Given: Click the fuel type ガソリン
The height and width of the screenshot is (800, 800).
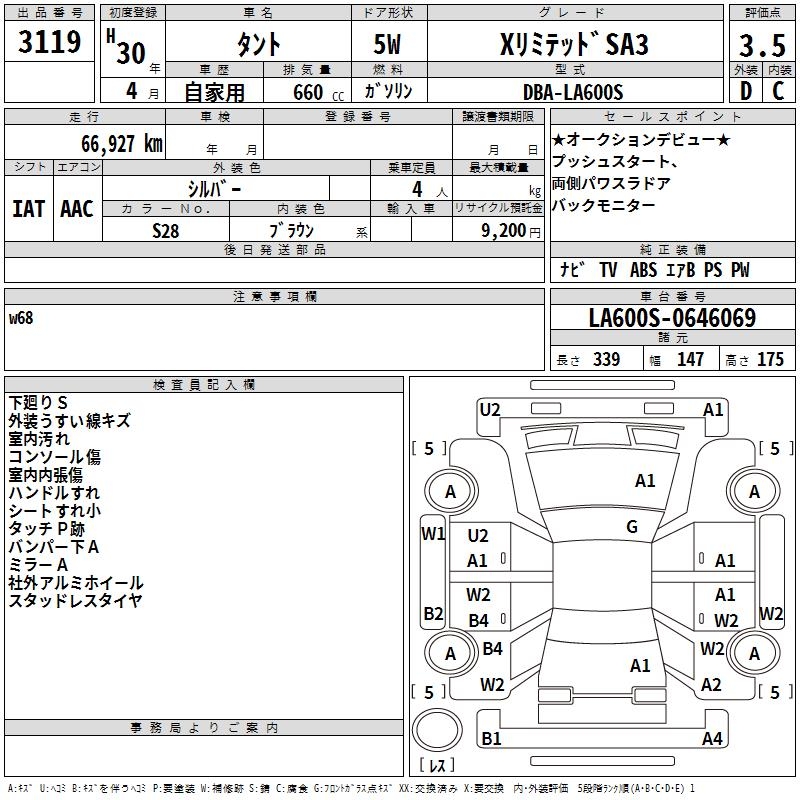Looking at the screenshot, I should click(388, 91).
